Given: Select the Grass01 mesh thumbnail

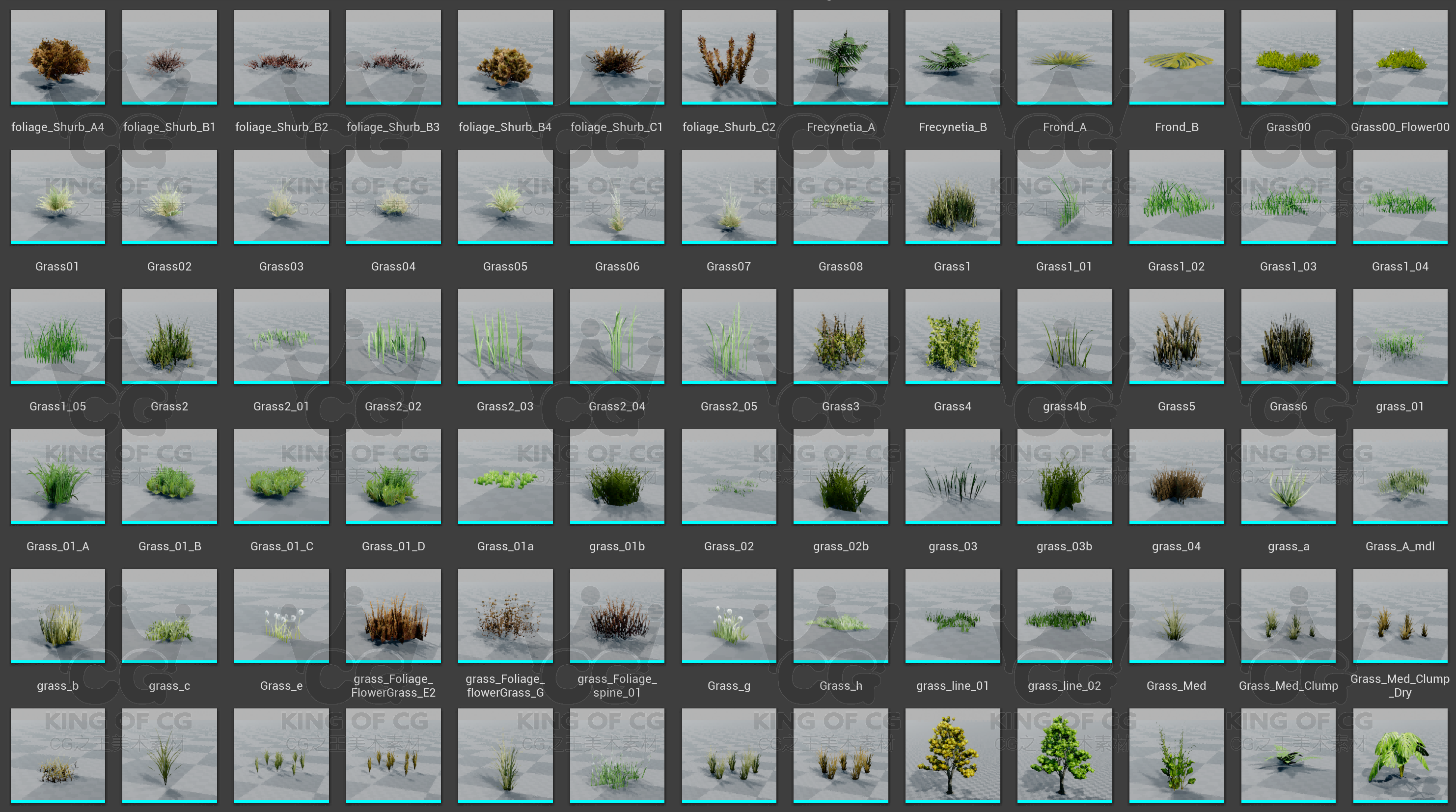Looking at the screenshot, I should coord(57,196).
